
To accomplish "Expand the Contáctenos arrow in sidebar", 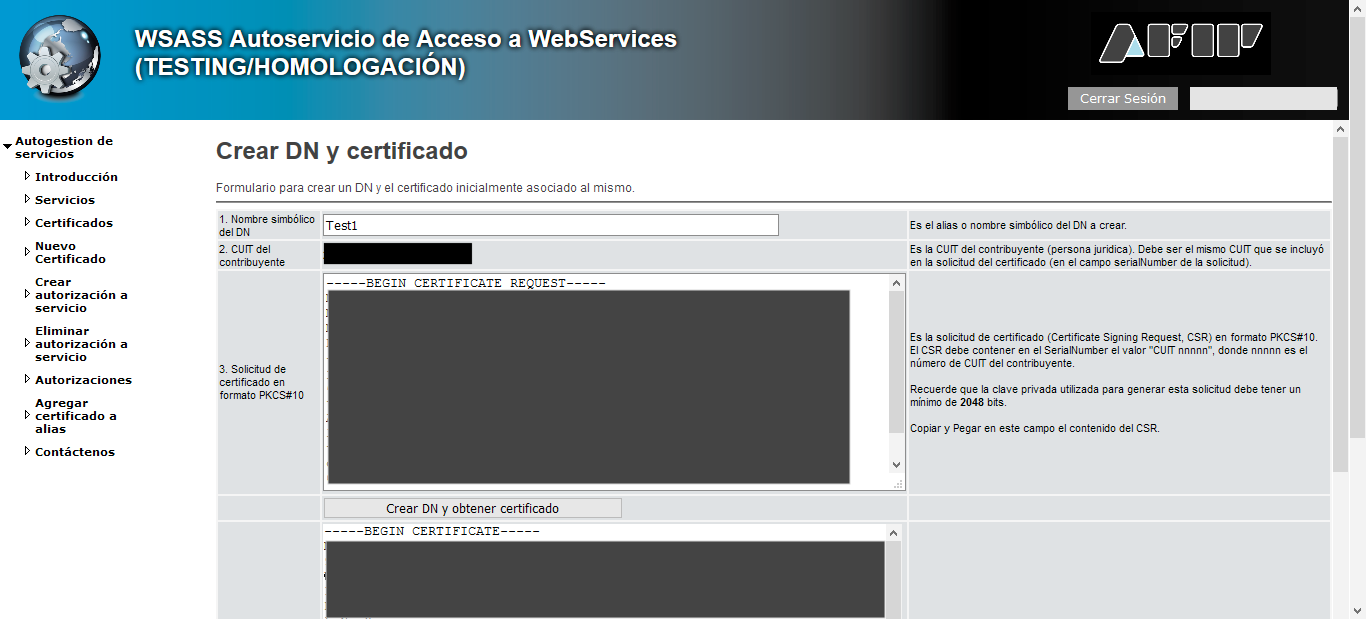I will tap(27, 451).
